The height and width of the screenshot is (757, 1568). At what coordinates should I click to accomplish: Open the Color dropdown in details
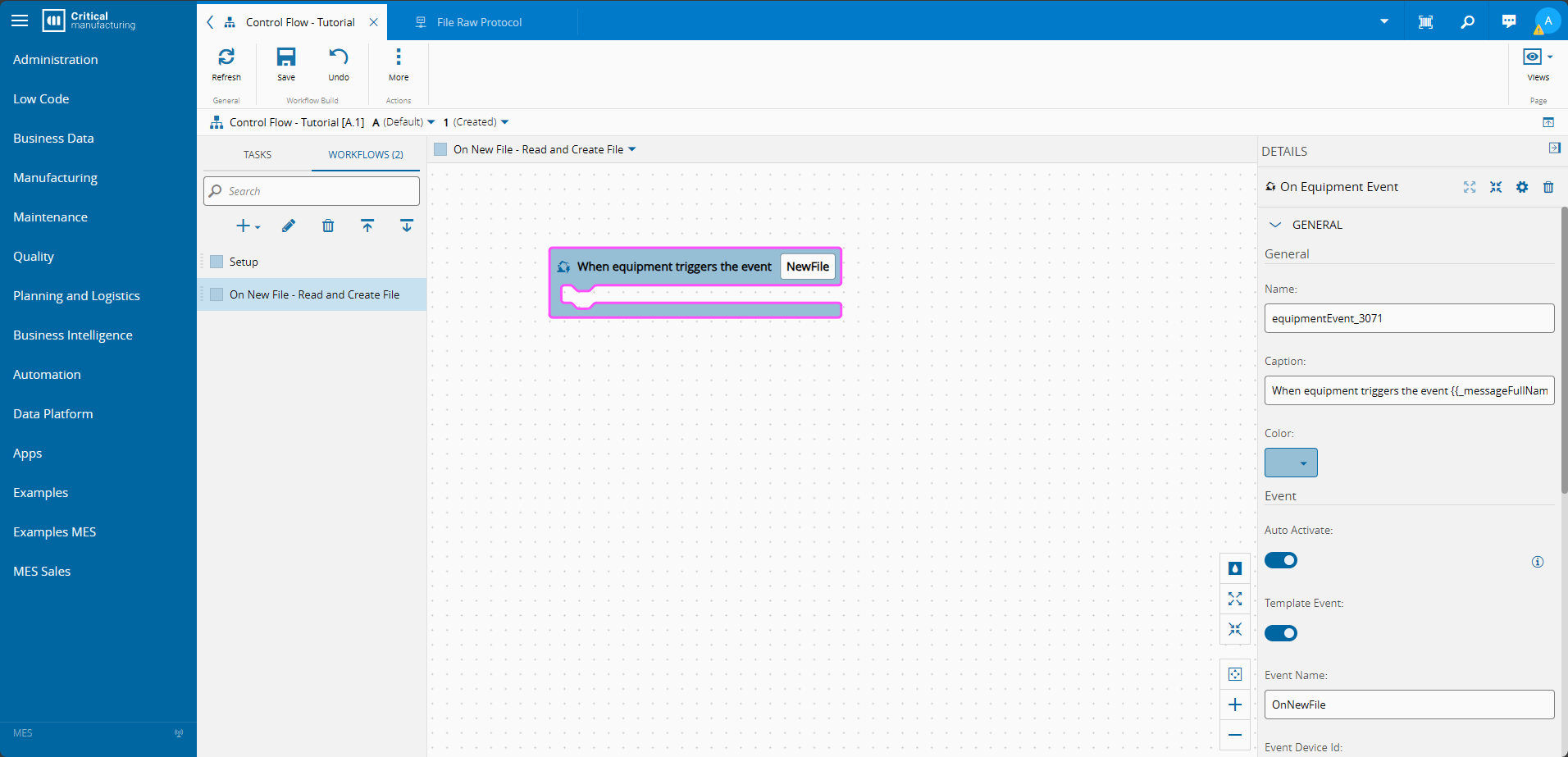[1291, 463]
